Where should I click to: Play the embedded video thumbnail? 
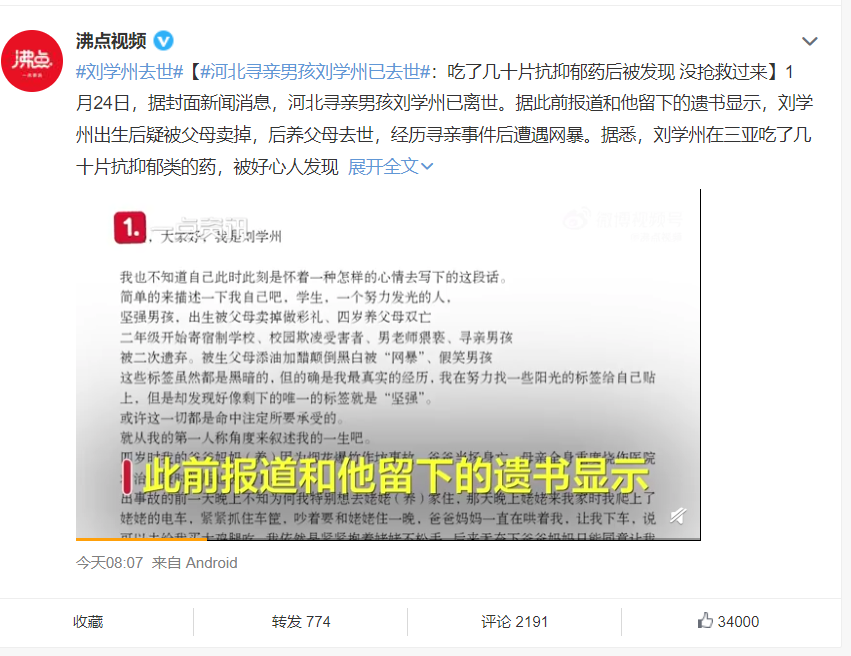pyautogui.click(x=388, y=365)
